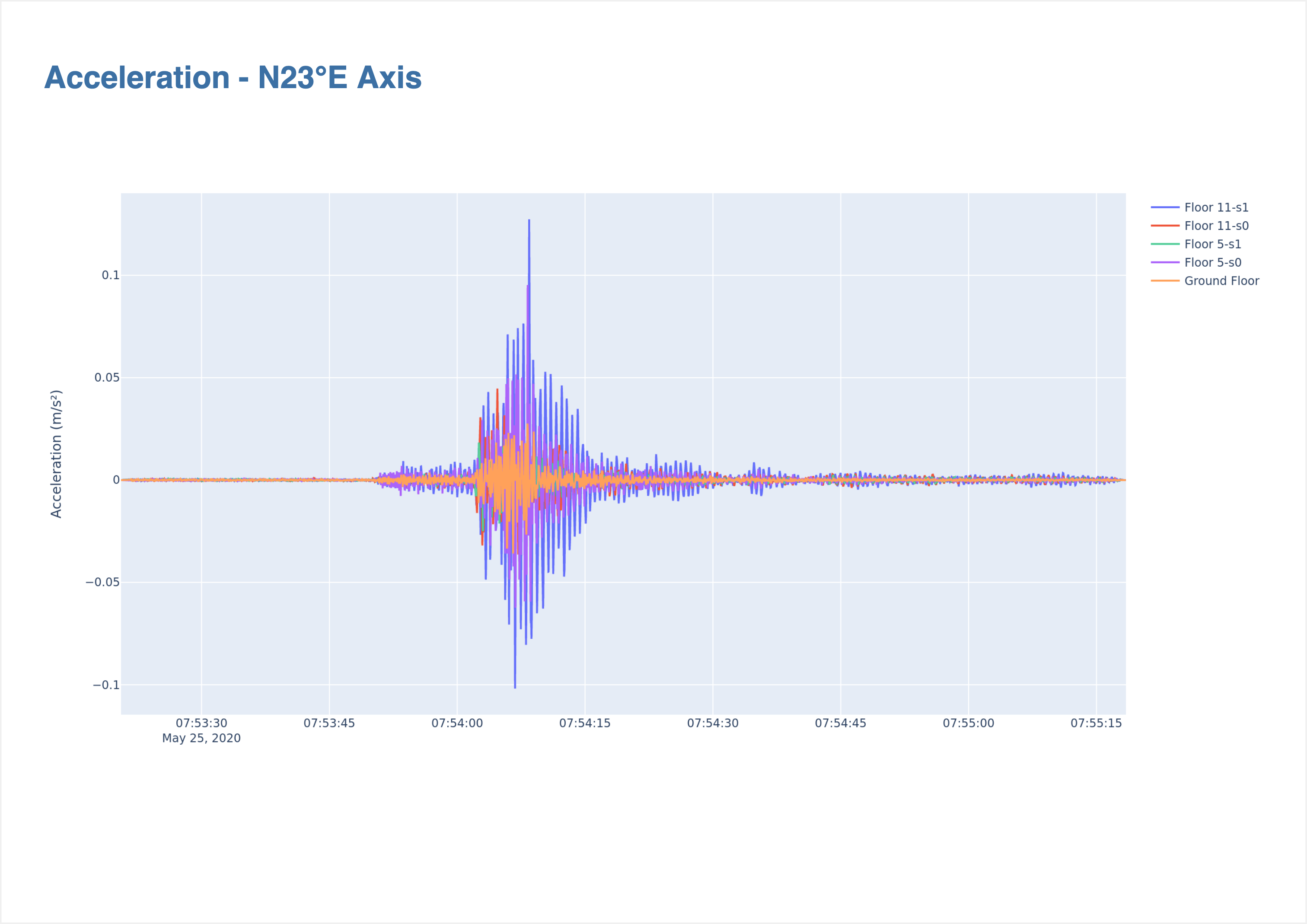Click the 07:53:30 x-axis tick label
The height and width of the screenshot is (924, 1307).
(201, 723)
